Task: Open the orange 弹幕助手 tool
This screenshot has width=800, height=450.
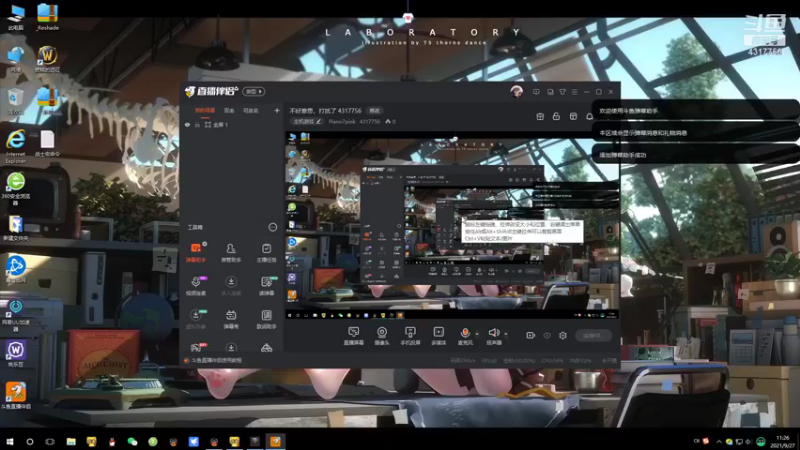Action: (x=196, y=252)
